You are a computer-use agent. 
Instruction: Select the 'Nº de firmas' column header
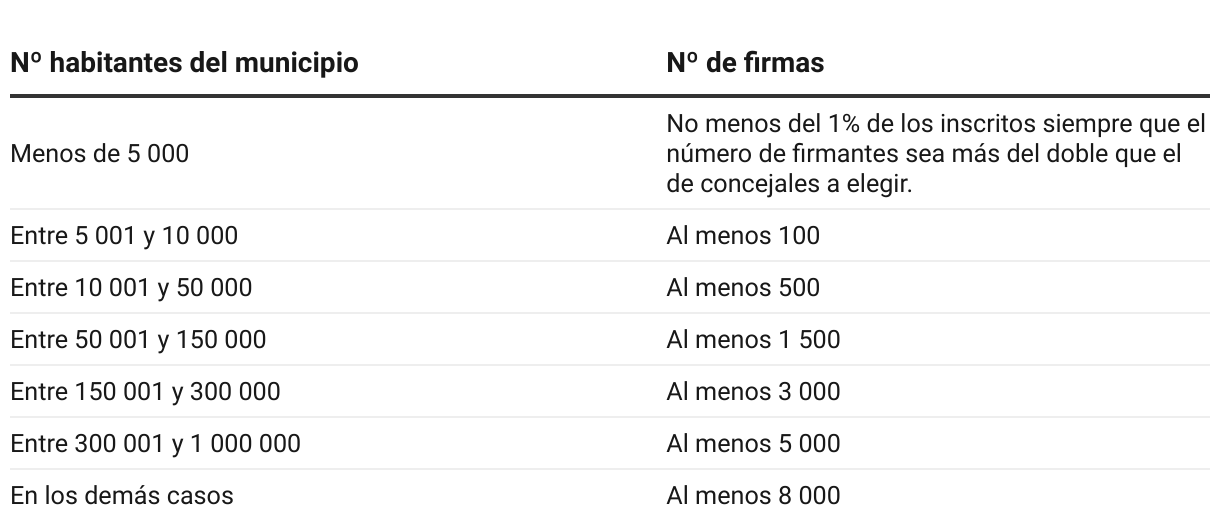point(745,62)
